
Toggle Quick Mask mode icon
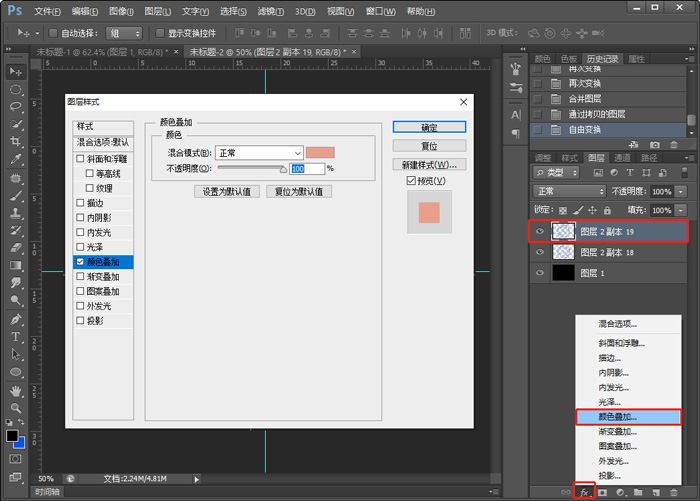[15, 459]
